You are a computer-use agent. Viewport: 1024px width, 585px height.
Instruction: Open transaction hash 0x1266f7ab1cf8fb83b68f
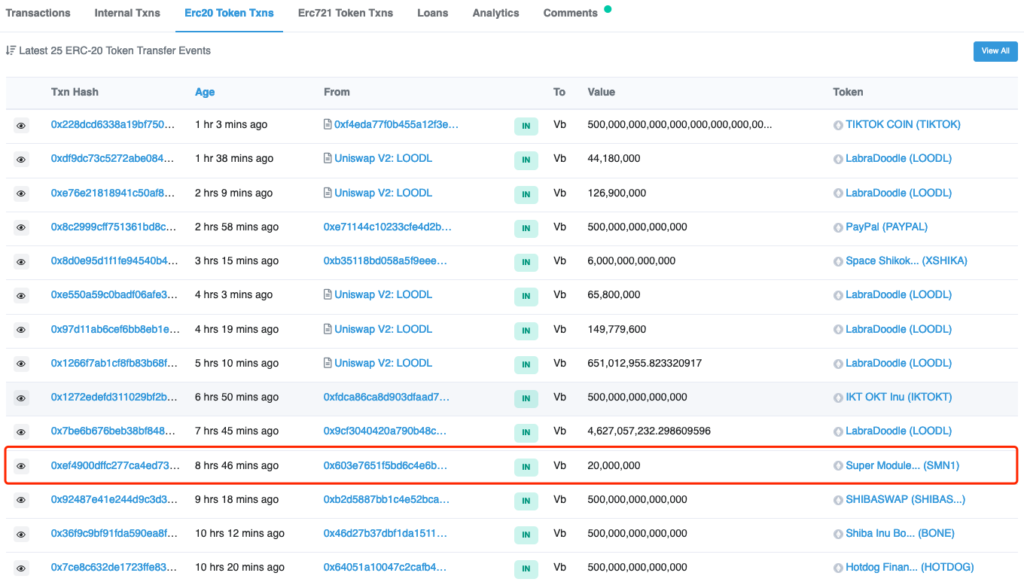pos(114,363)
